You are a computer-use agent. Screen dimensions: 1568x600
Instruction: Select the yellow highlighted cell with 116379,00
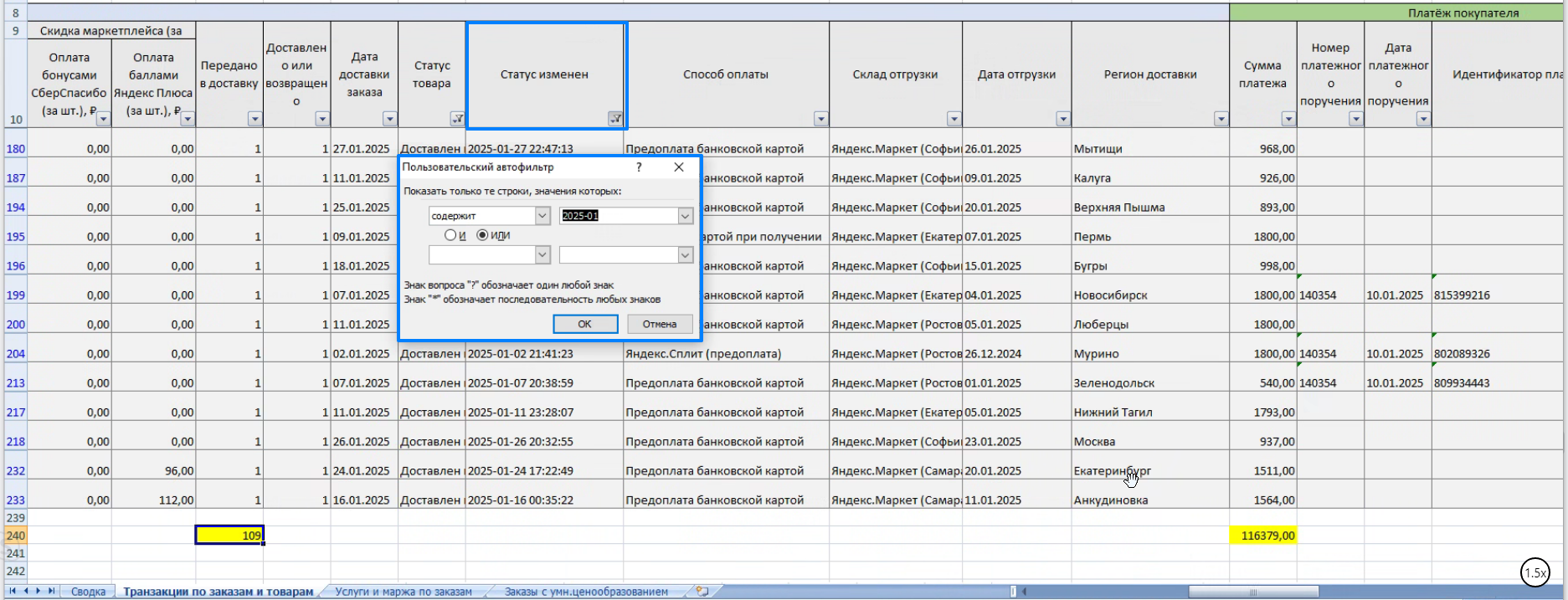1262,536
